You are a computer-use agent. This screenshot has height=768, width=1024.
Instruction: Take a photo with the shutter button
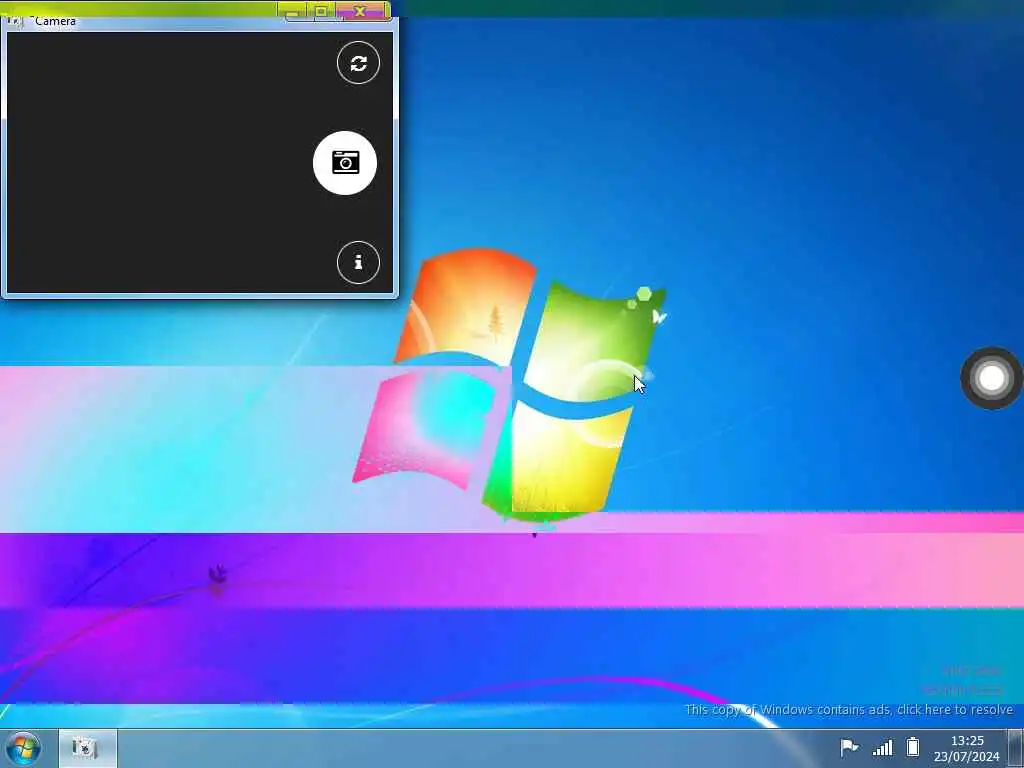(x=345, y=163)
